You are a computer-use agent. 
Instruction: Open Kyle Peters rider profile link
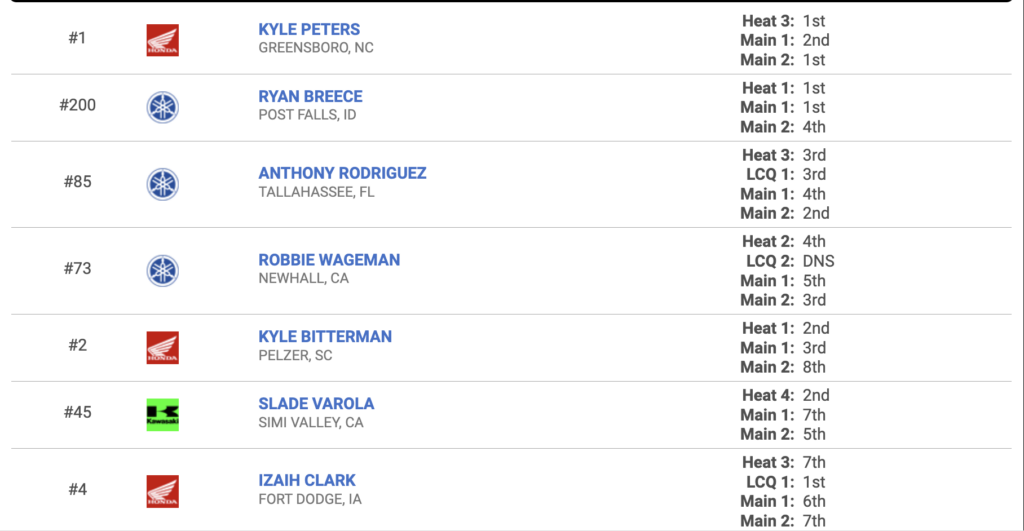tap(309, 29)
